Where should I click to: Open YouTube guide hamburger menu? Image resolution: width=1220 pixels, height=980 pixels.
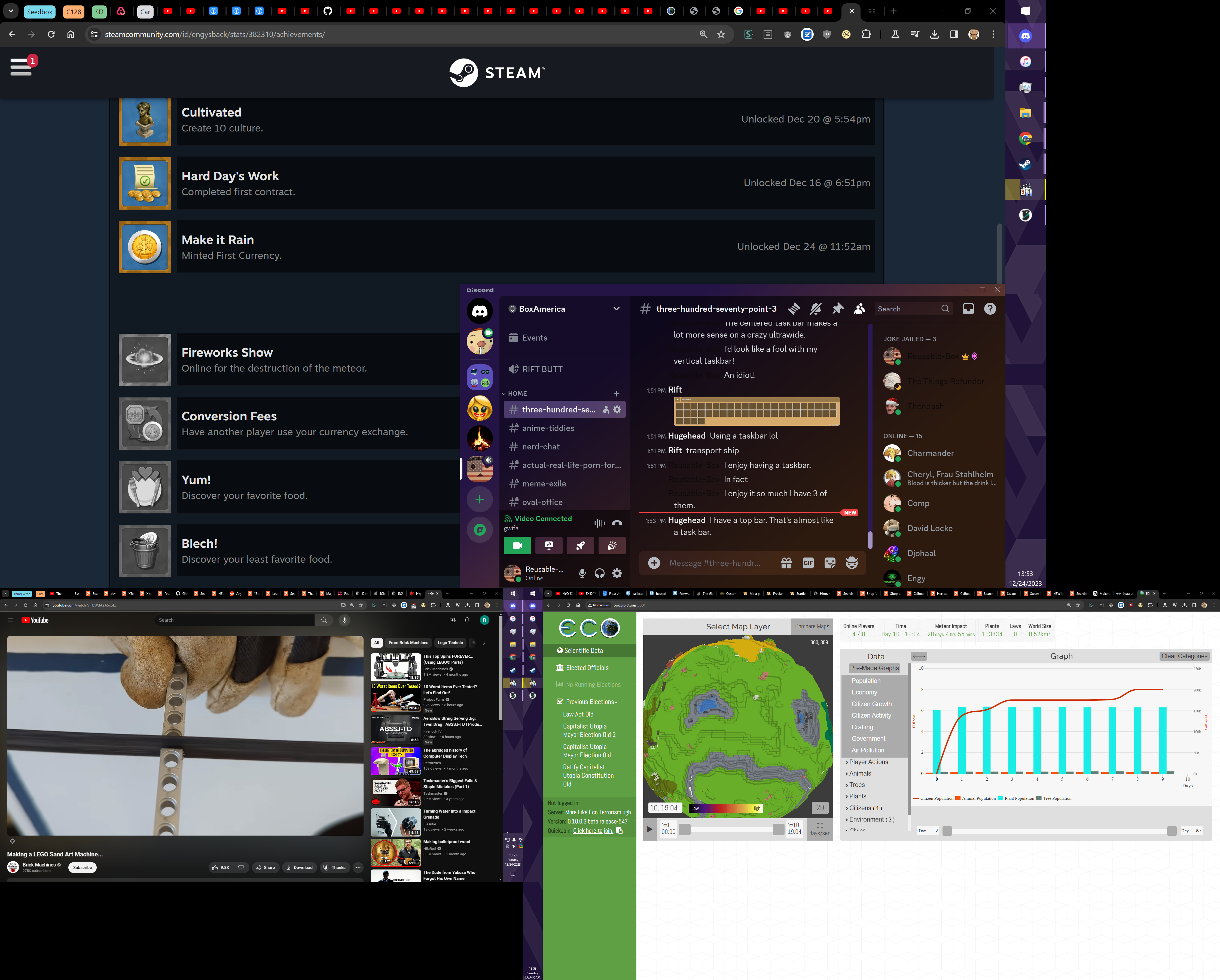click(10, 620)
